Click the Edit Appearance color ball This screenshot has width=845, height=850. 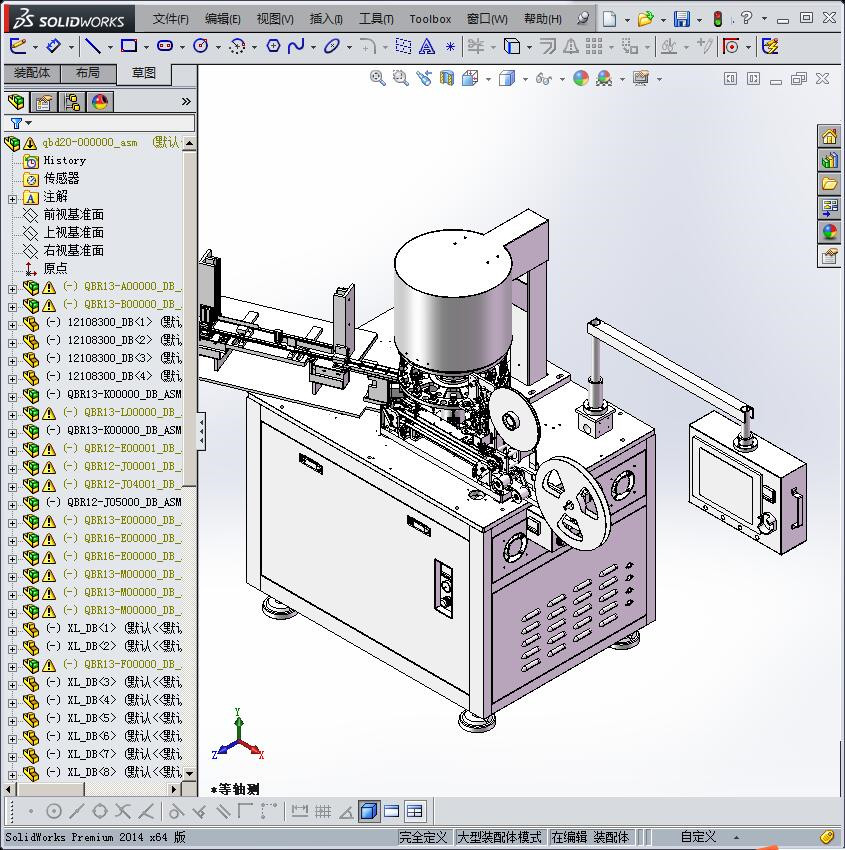point(581,79)
